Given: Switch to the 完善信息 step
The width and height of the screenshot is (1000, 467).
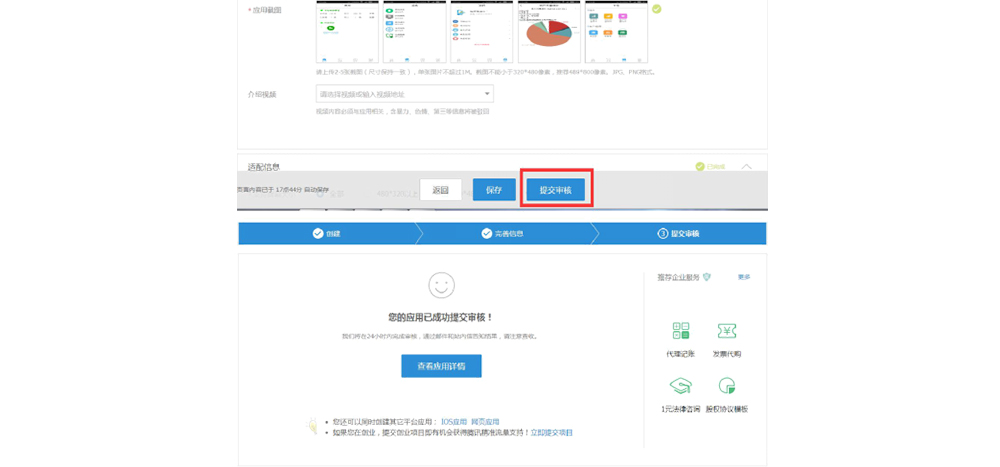Looking at the screenshot, I should 502,233.
